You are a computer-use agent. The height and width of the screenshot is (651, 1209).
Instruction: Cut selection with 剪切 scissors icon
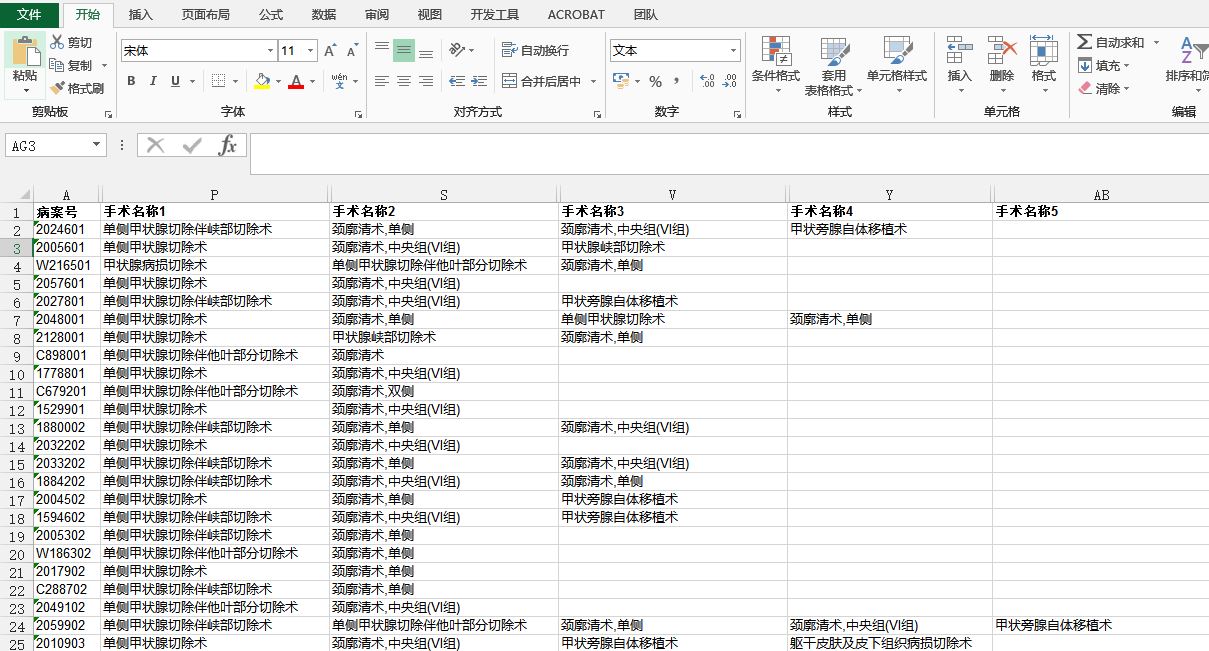click(71, 42)
